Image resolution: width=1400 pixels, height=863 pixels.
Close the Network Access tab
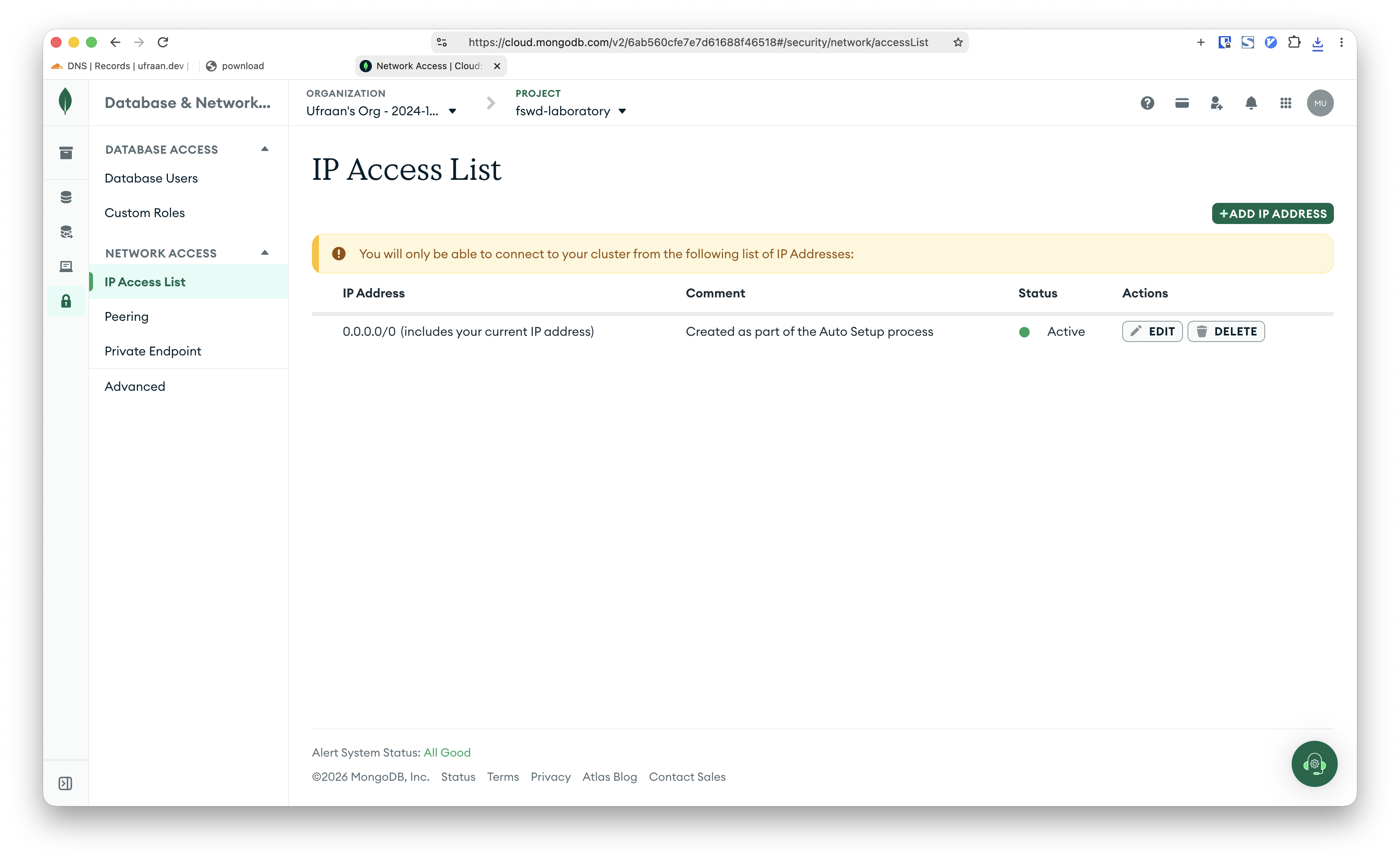(x=497, y=66)
